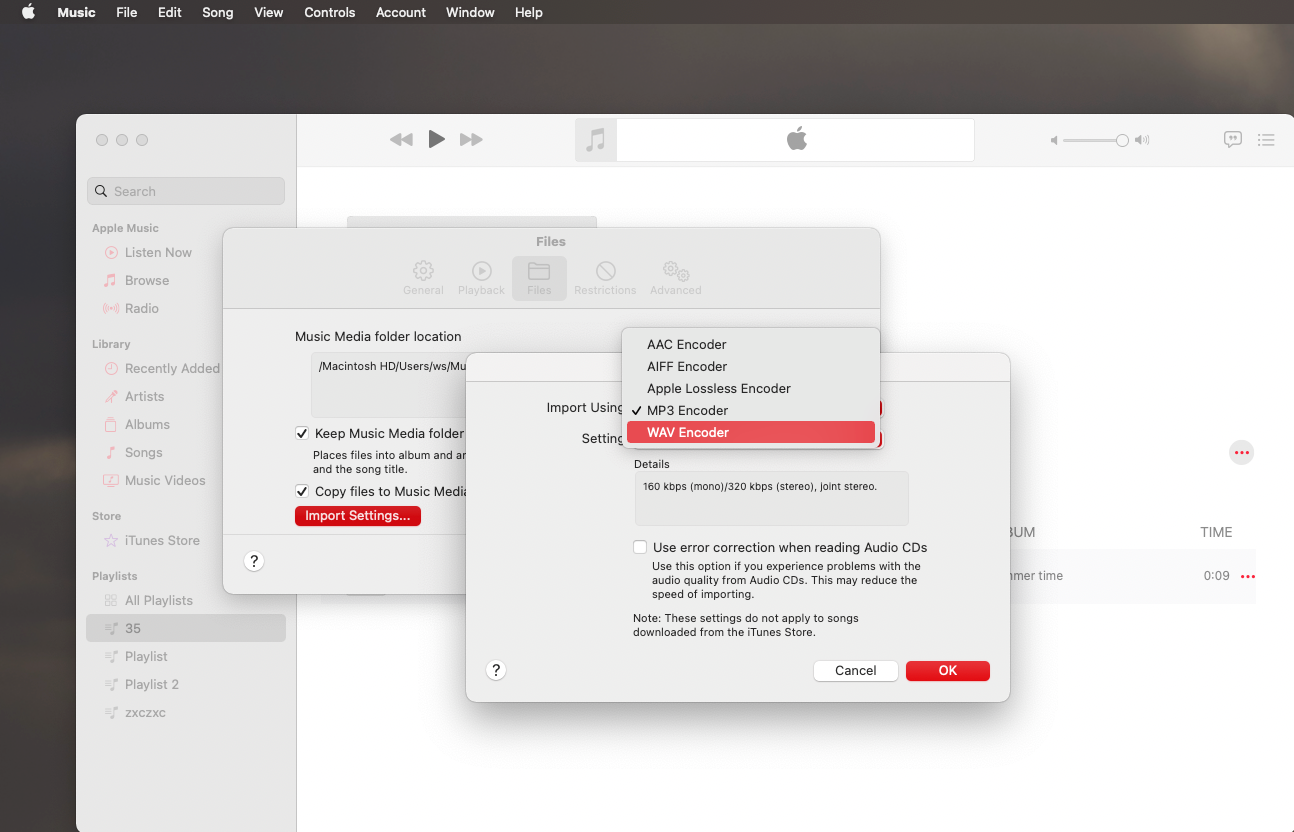
Task: Open Radio in the sidebar
Action: 142,308
